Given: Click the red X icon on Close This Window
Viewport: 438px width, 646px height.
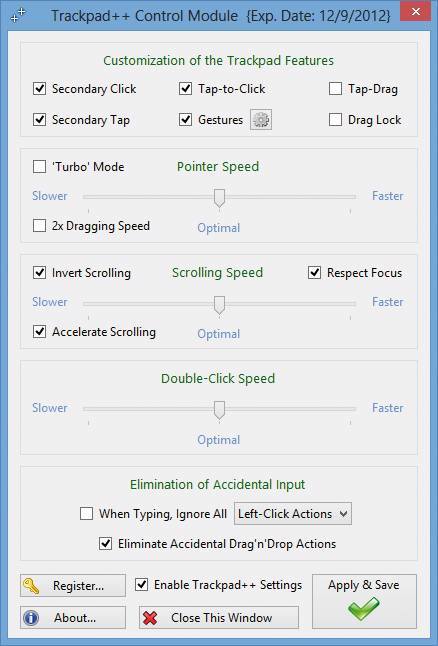Looking at the screenshot, I should [150, 618].
